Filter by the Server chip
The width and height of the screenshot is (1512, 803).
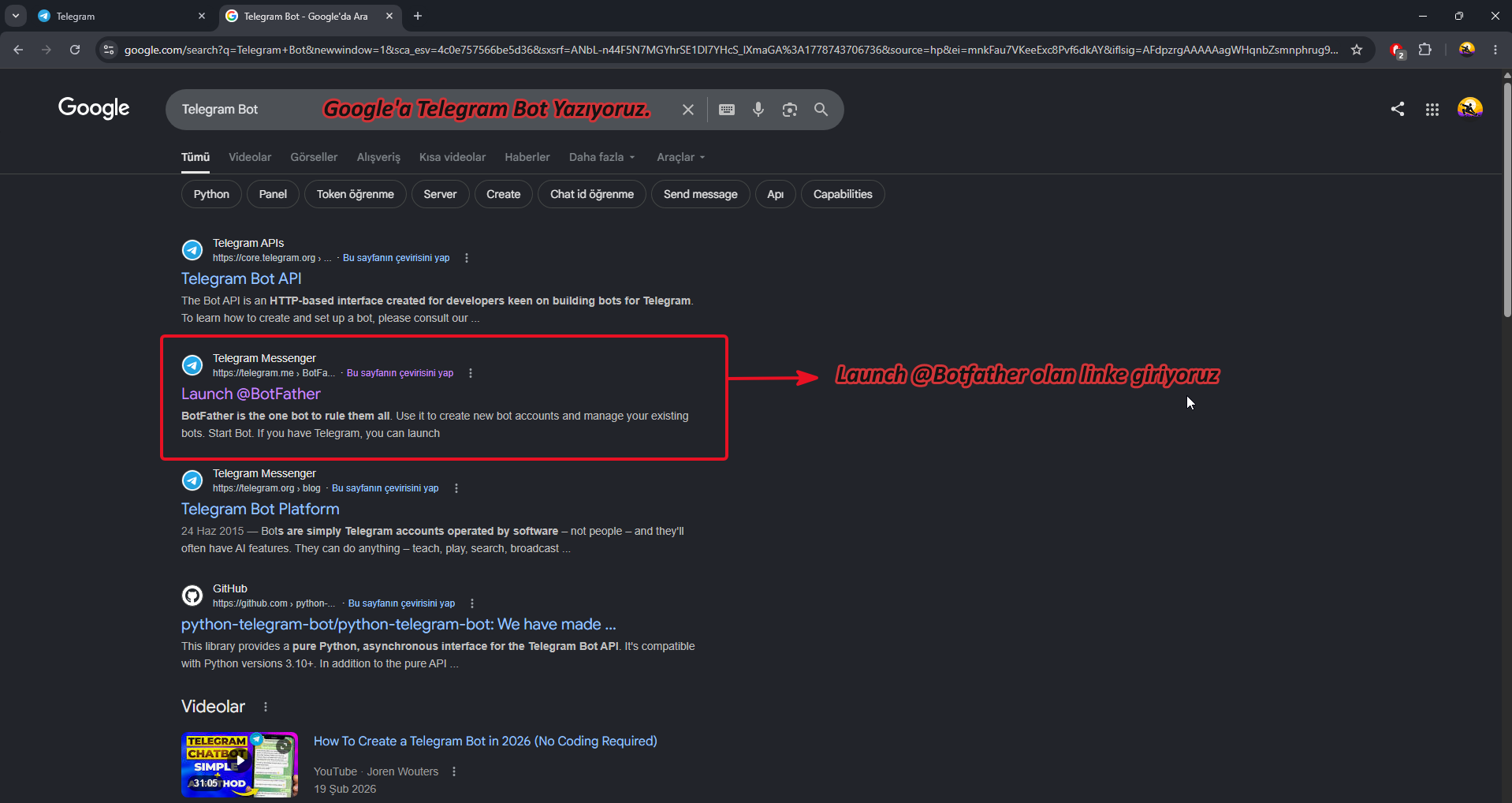440,194
